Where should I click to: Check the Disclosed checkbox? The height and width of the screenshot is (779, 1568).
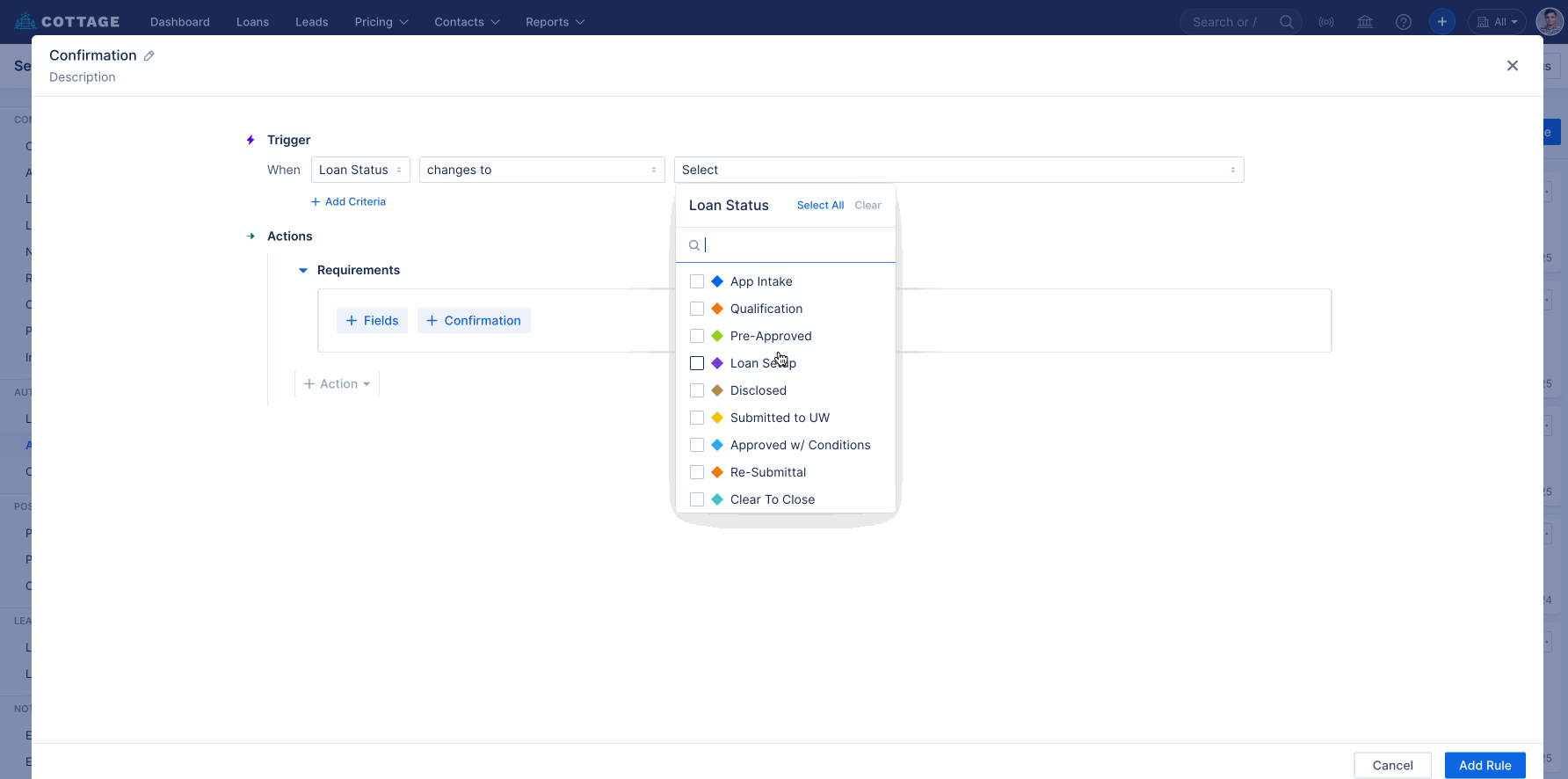(x=697, y=390)
